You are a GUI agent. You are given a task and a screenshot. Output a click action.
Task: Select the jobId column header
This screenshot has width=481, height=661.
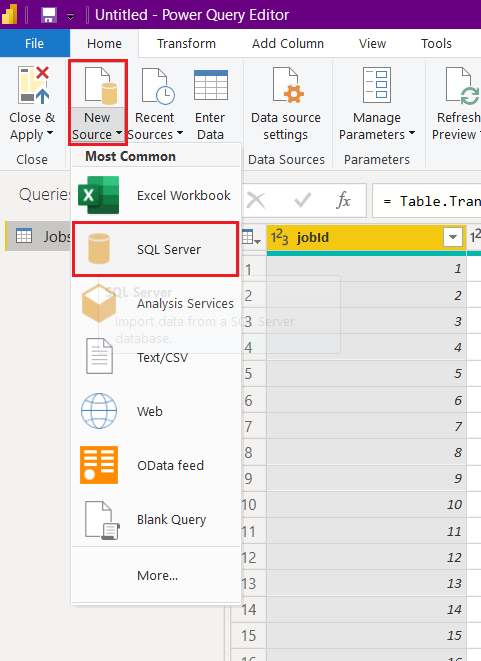pyautogui.click(x=366, y=238)
